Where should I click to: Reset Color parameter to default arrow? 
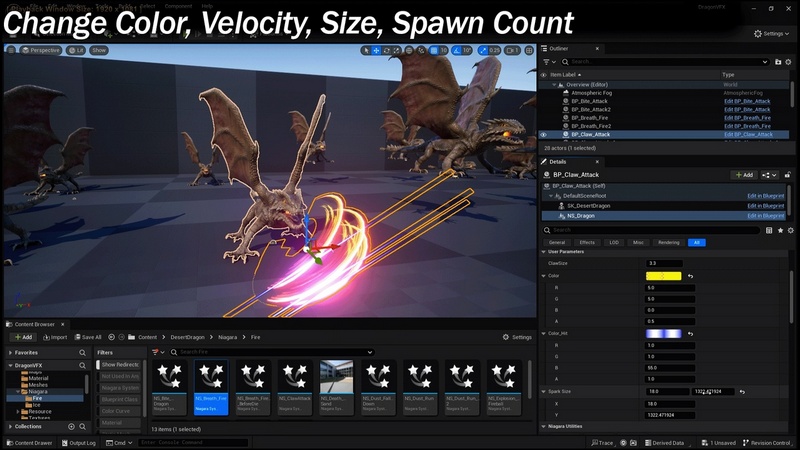coord(690,276)
